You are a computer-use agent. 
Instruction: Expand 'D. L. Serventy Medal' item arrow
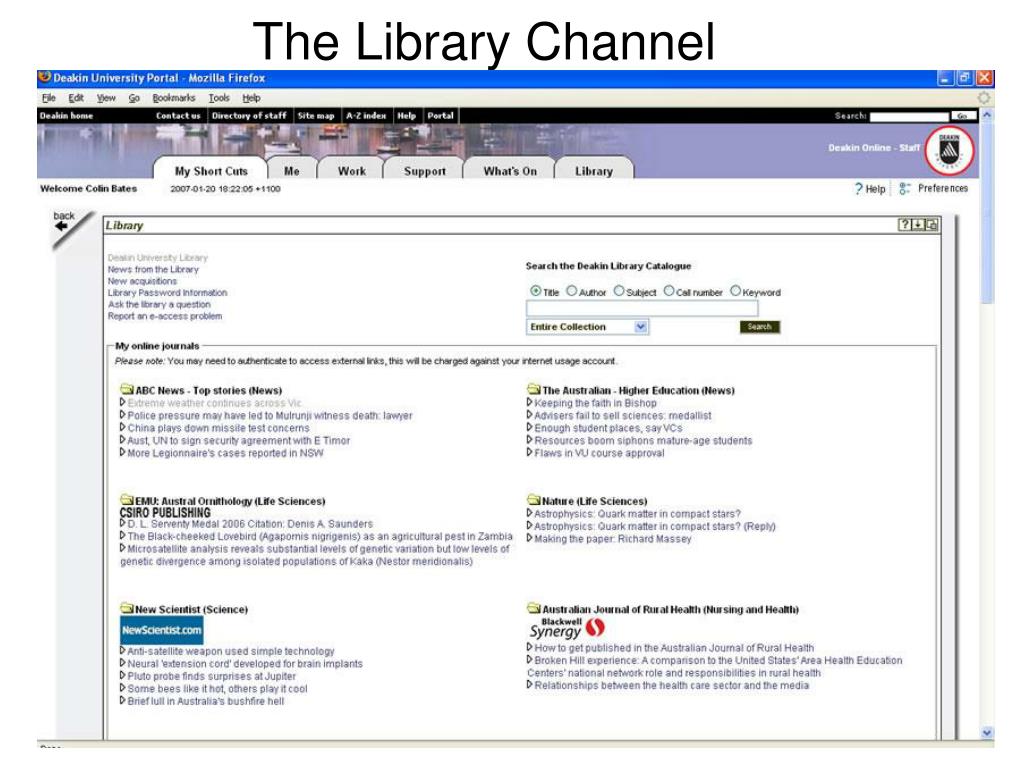coord(123,523)
